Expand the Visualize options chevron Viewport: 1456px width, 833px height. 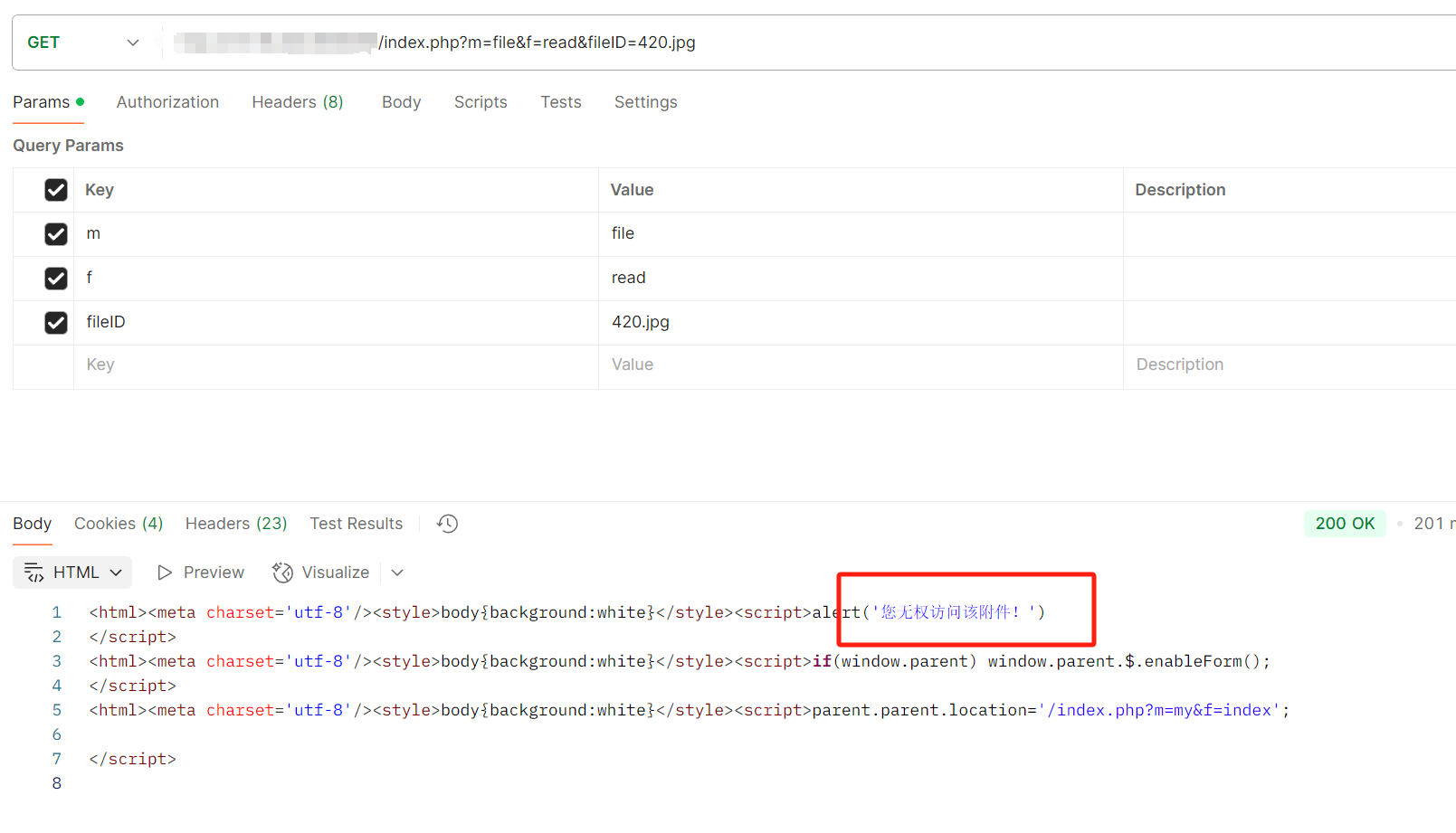coord(397,573)
